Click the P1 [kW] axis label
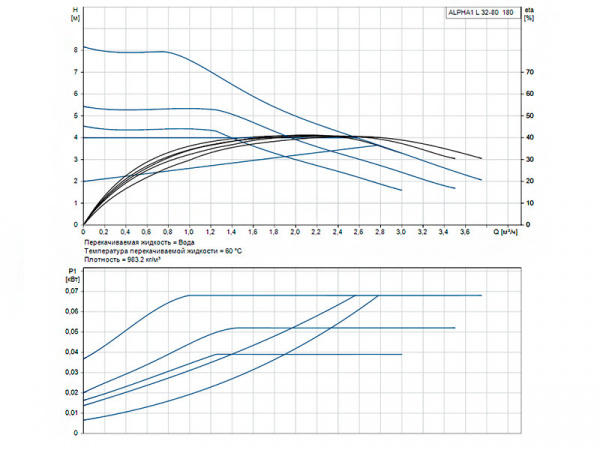 (73, 275)
